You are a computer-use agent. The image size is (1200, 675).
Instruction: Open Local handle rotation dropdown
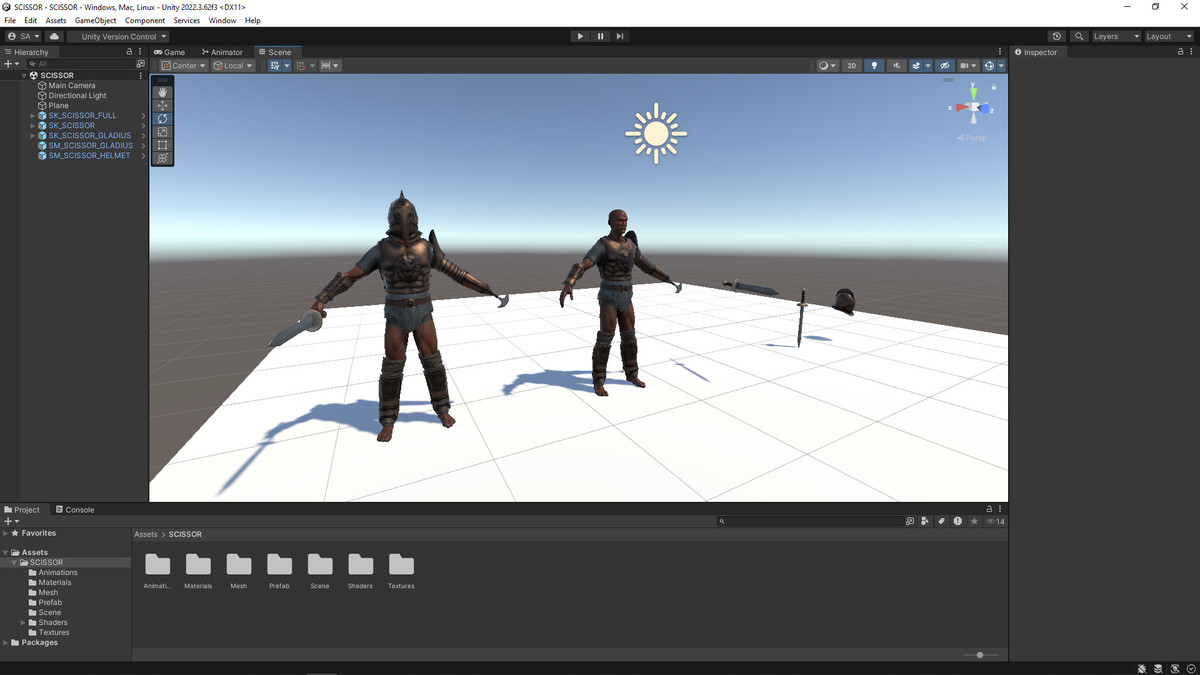(233, 66)
